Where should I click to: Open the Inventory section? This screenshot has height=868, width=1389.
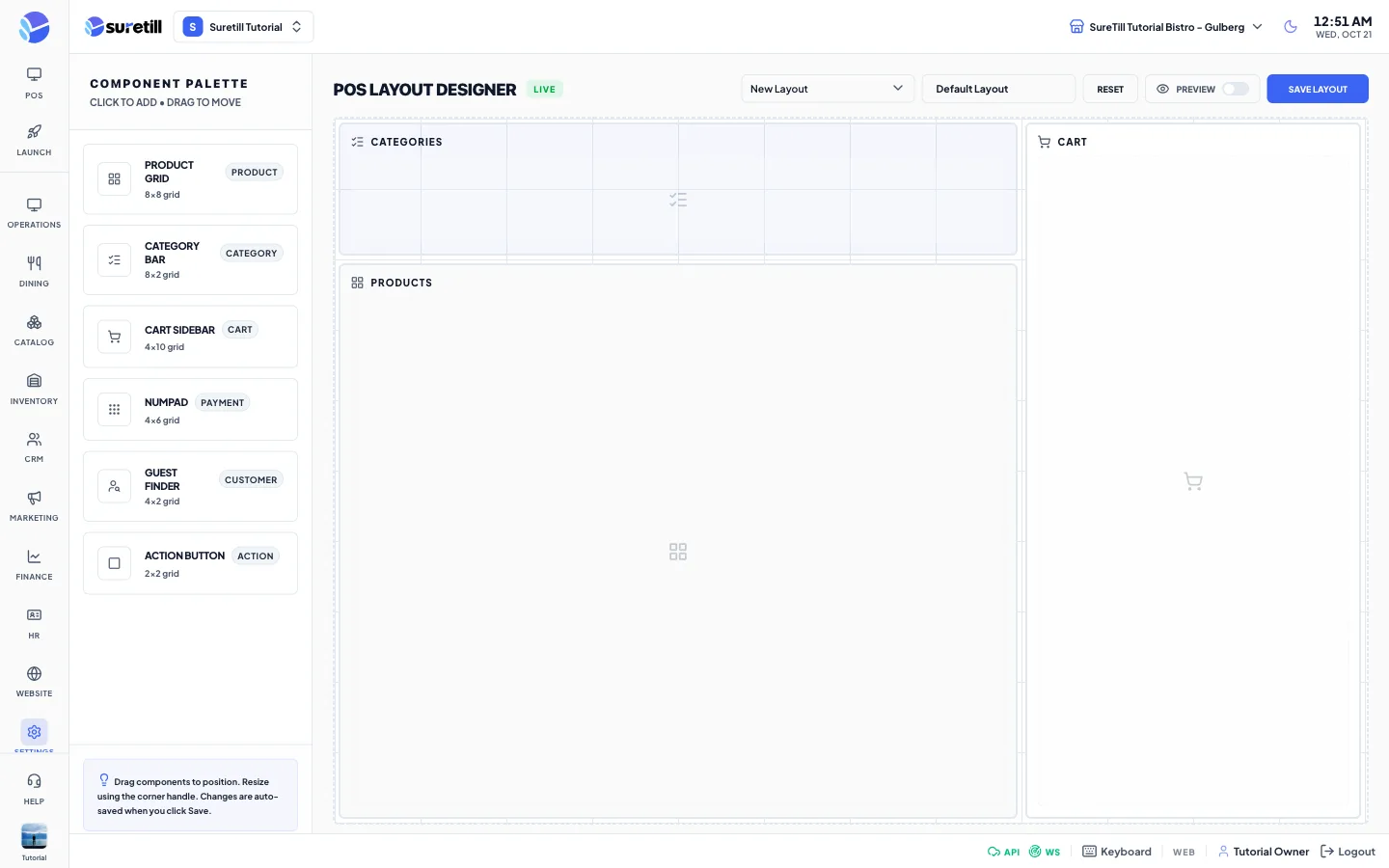click(34, 390)
